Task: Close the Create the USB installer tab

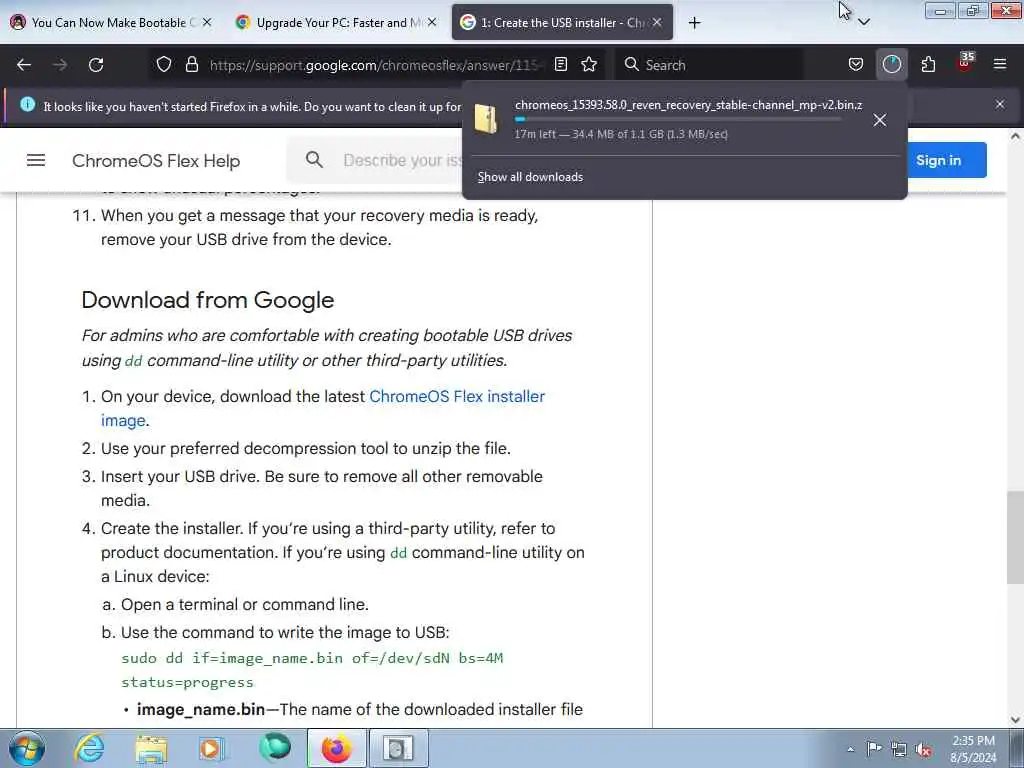Action: click(x=657, y=23)
